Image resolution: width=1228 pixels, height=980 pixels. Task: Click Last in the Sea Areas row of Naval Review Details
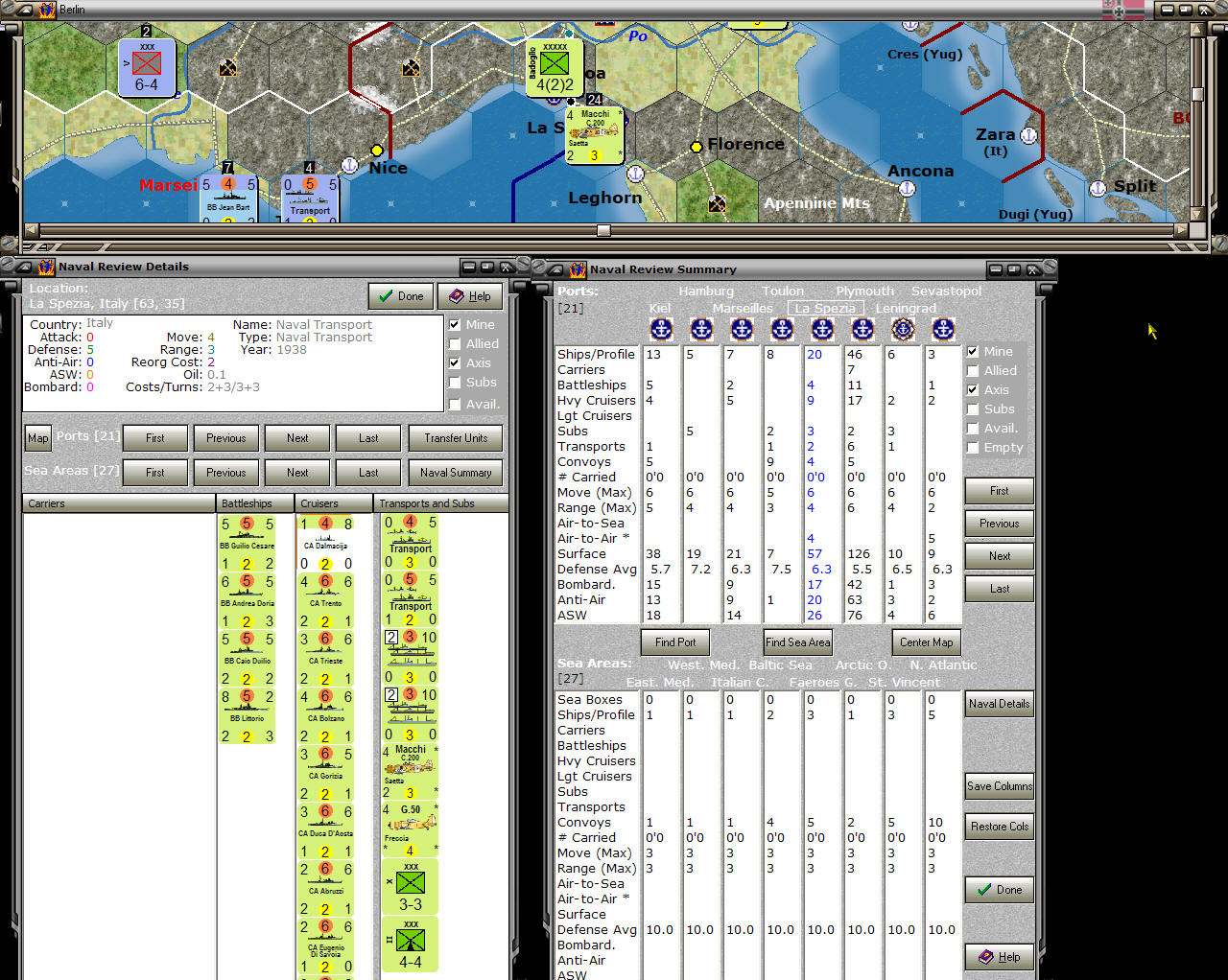[368, 473]
